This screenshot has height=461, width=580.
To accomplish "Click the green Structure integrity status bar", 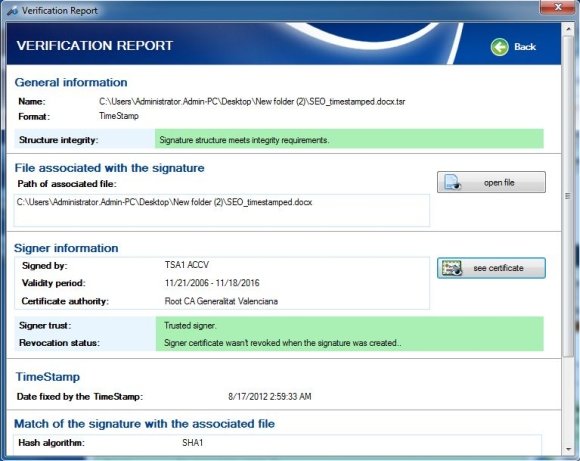I will [349, 138].
